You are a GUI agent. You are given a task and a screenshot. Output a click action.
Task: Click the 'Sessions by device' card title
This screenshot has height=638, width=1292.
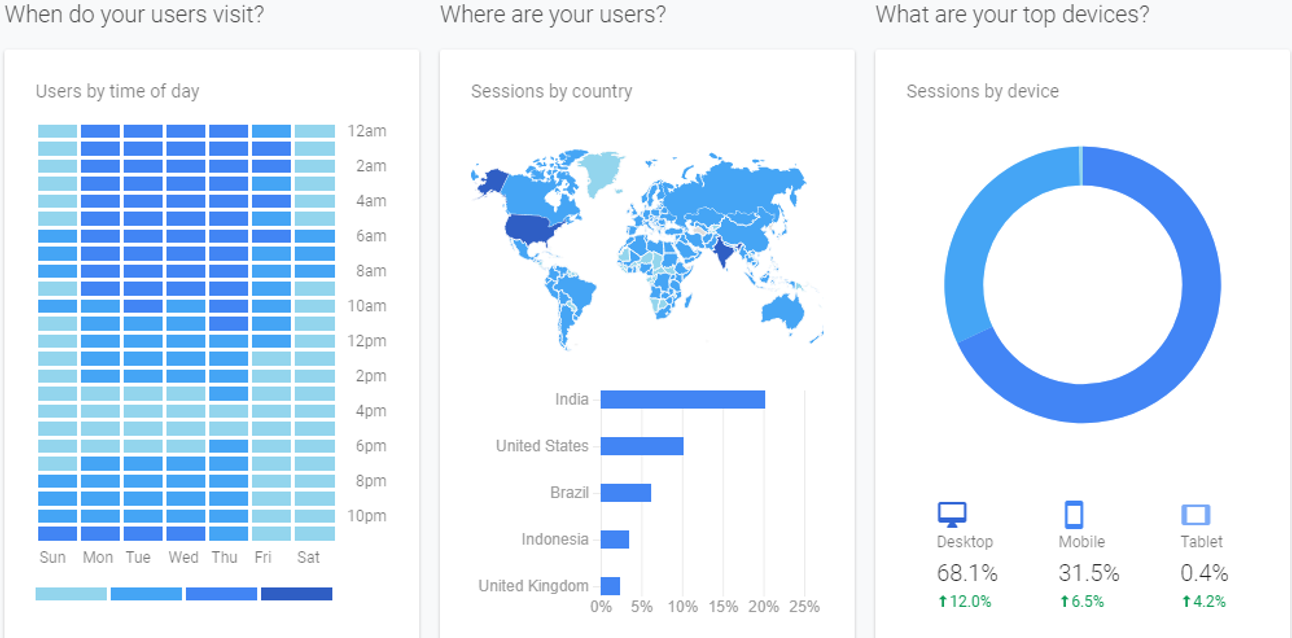point(982,92)
